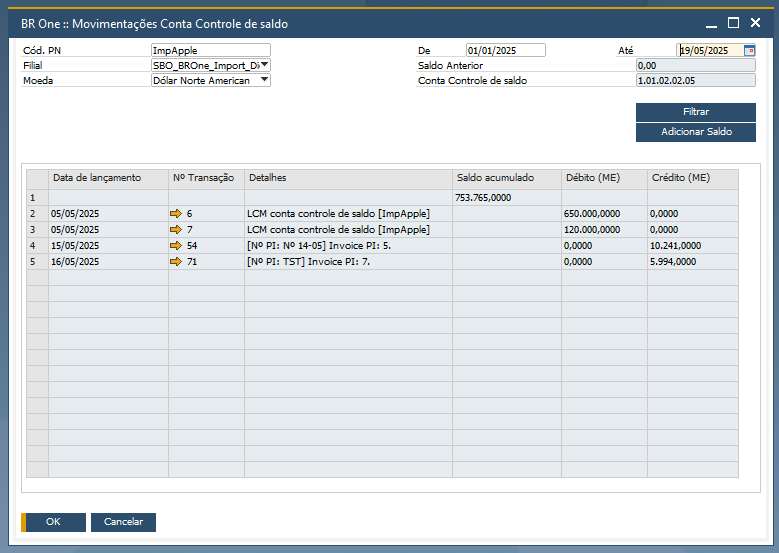Click the Adicionar Saldo button
Viewport: 779px width, 553px height.
coord(696,132)
